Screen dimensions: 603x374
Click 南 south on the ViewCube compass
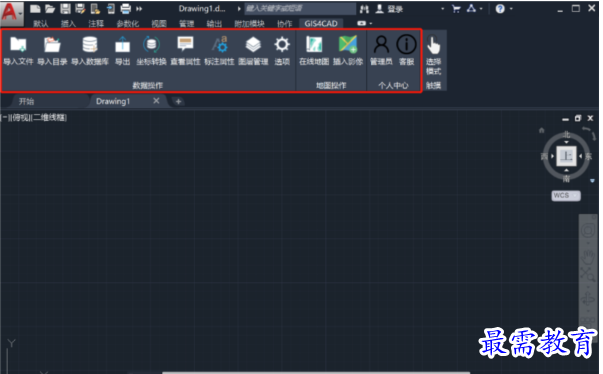566,178
